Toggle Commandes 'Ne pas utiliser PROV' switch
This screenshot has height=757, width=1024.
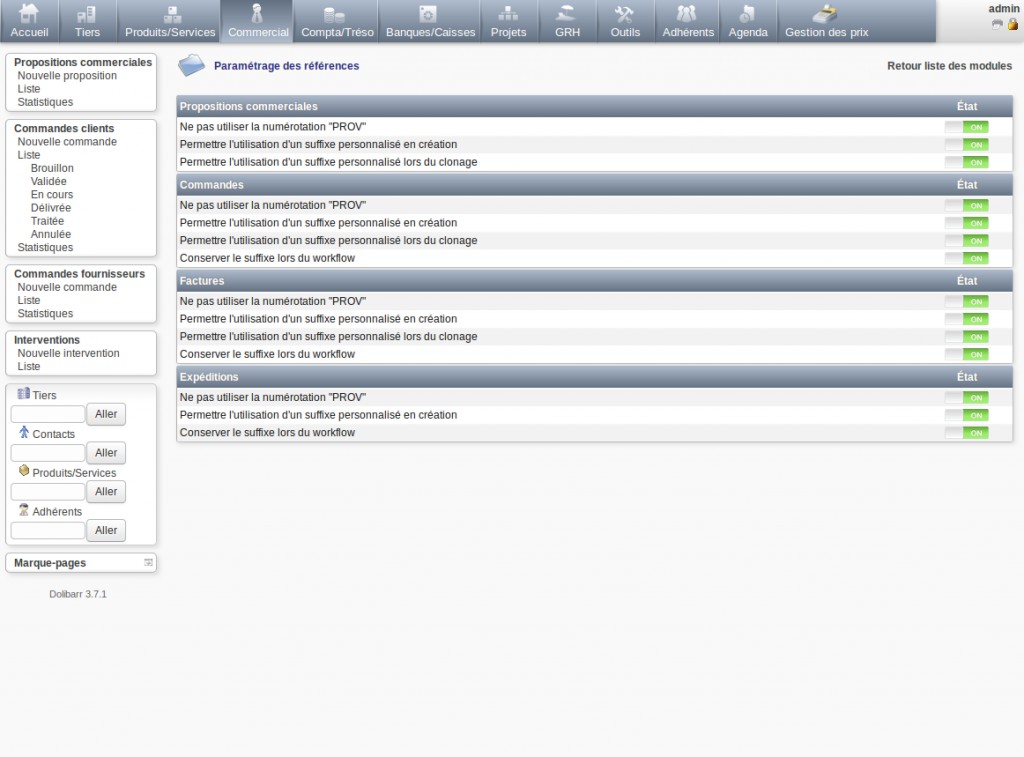tap(967, 205)
